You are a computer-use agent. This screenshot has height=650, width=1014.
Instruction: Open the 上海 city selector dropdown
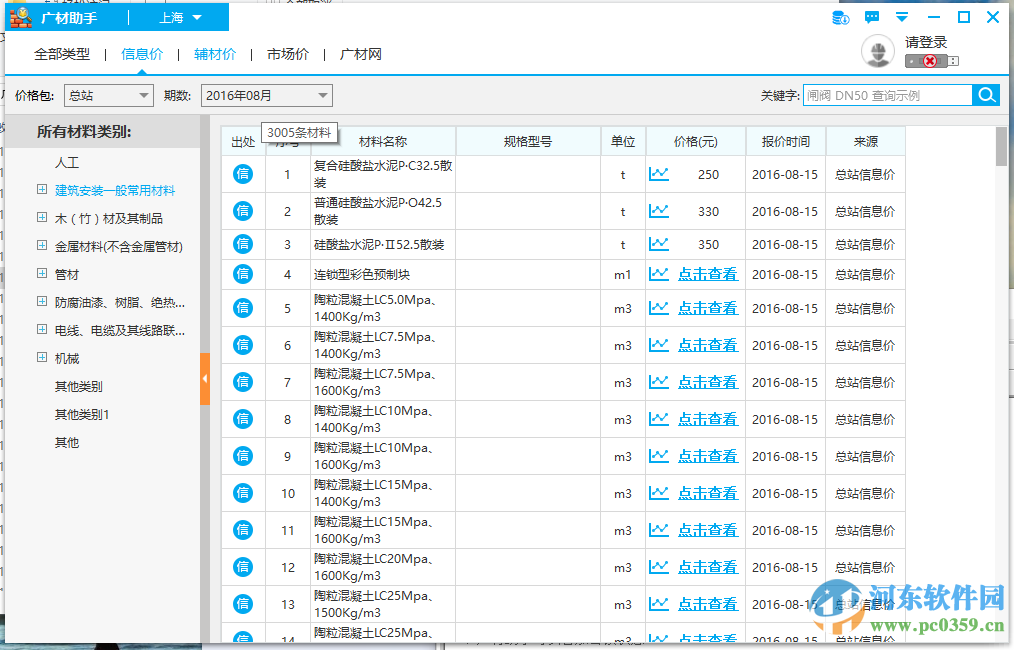point(190,17)
